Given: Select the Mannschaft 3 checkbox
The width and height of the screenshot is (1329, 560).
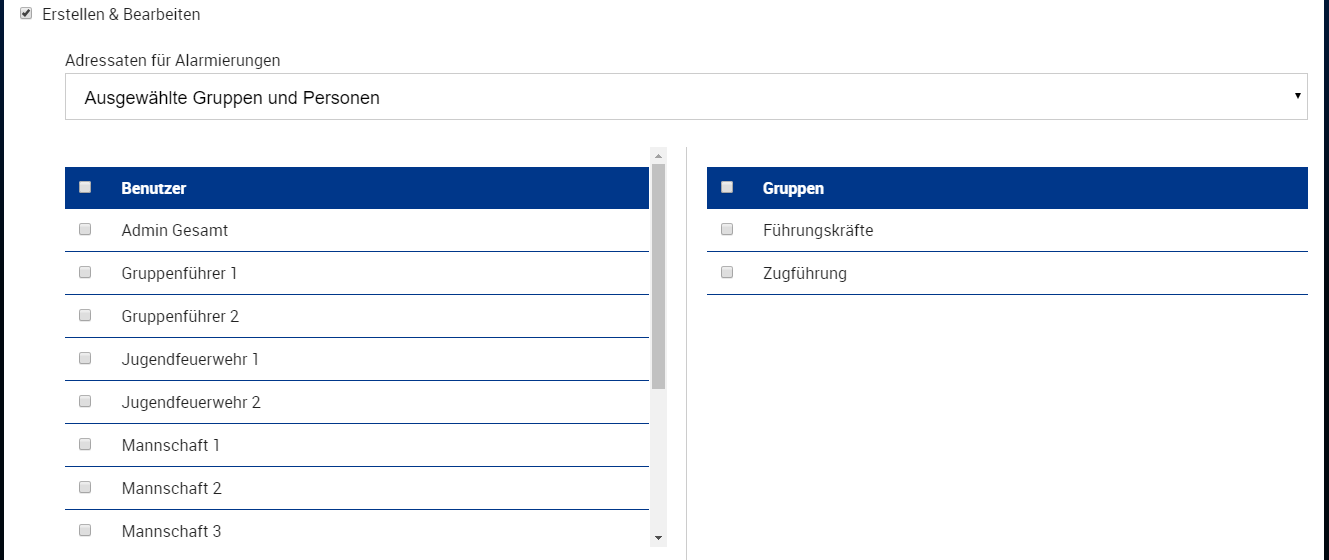Looking at the screenshot, I should click(85, 530).
